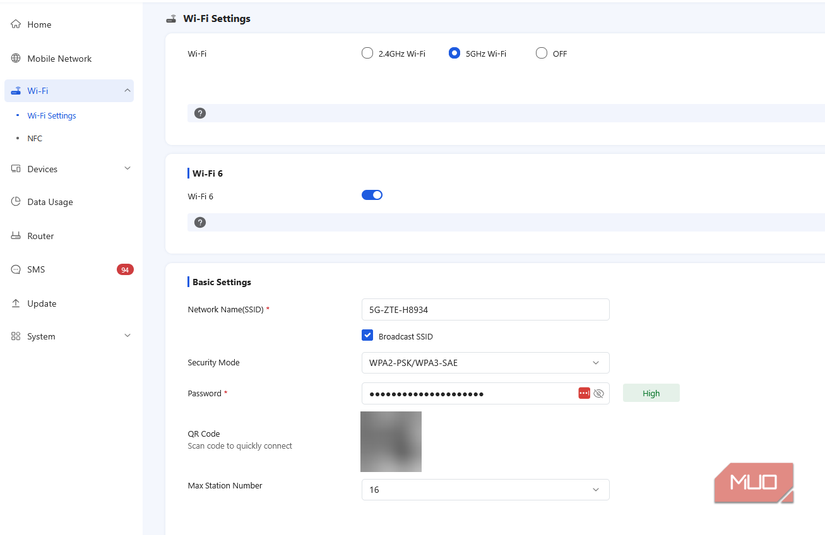Click the Update upload arrow icon

16,304
